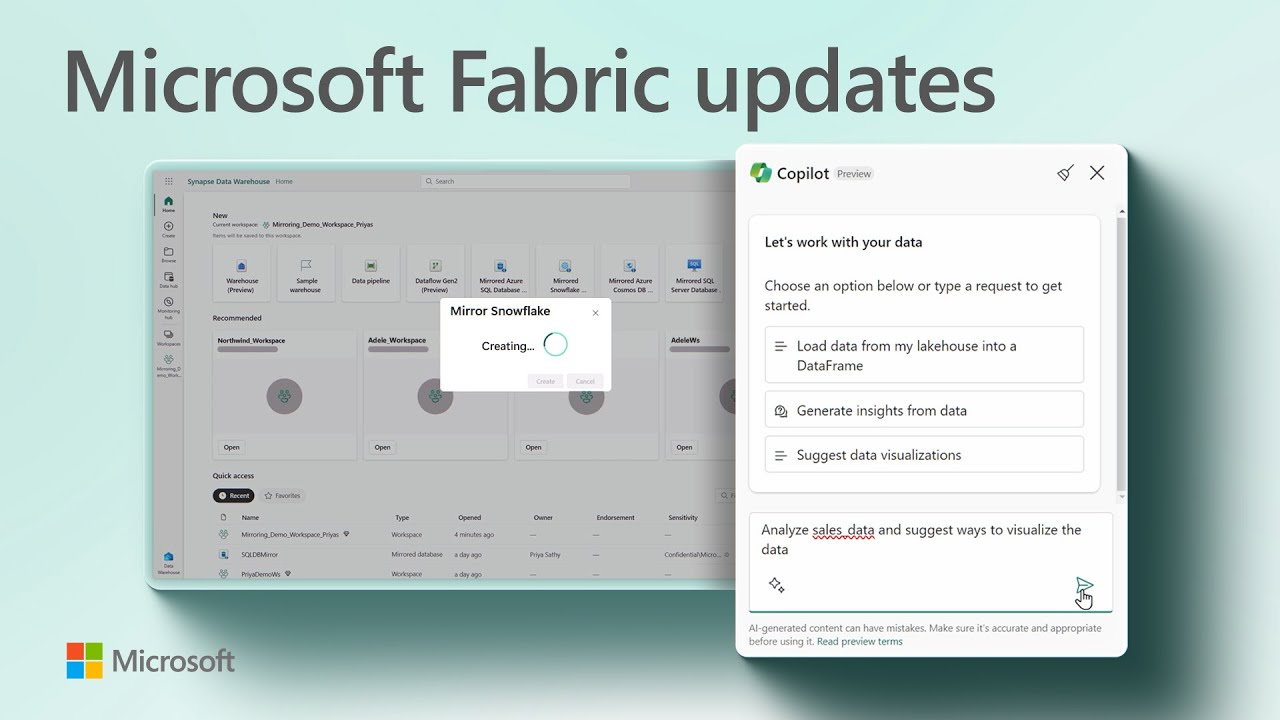Viewport: 1280px width, 720px height.
Task: Sort by the Sensitivity column header
Action: coord(683,518)
